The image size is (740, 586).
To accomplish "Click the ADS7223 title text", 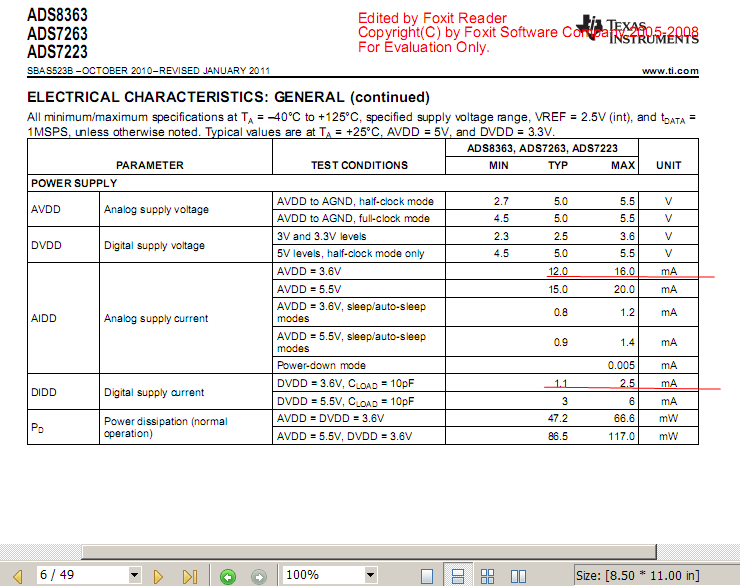I will point(58,51).
